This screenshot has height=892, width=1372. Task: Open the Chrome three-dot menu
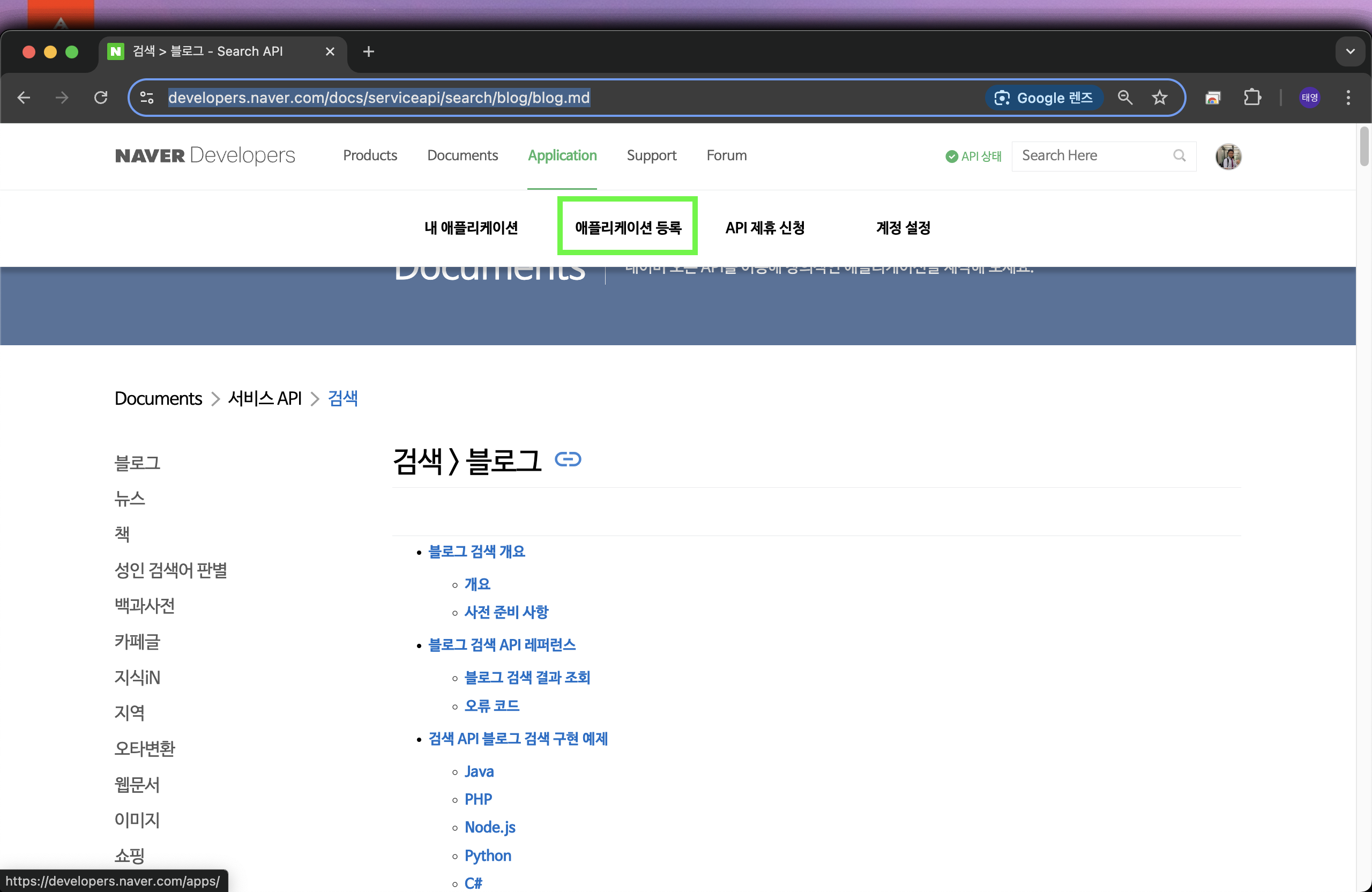click(x=1348, y=98)
